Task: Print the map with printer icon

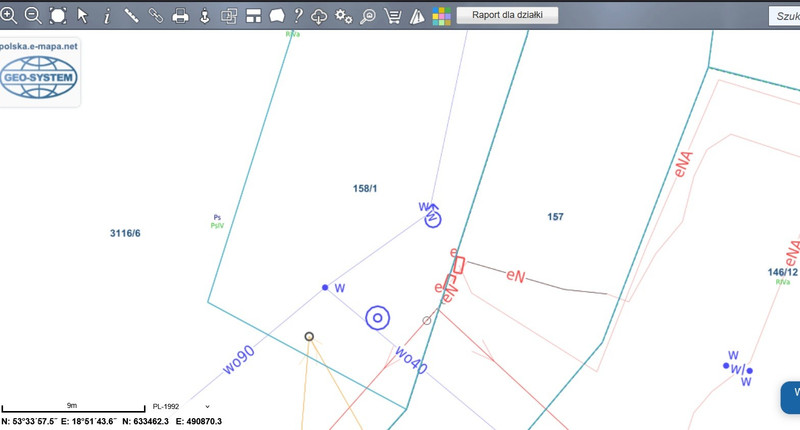Action: coord(181,16)
